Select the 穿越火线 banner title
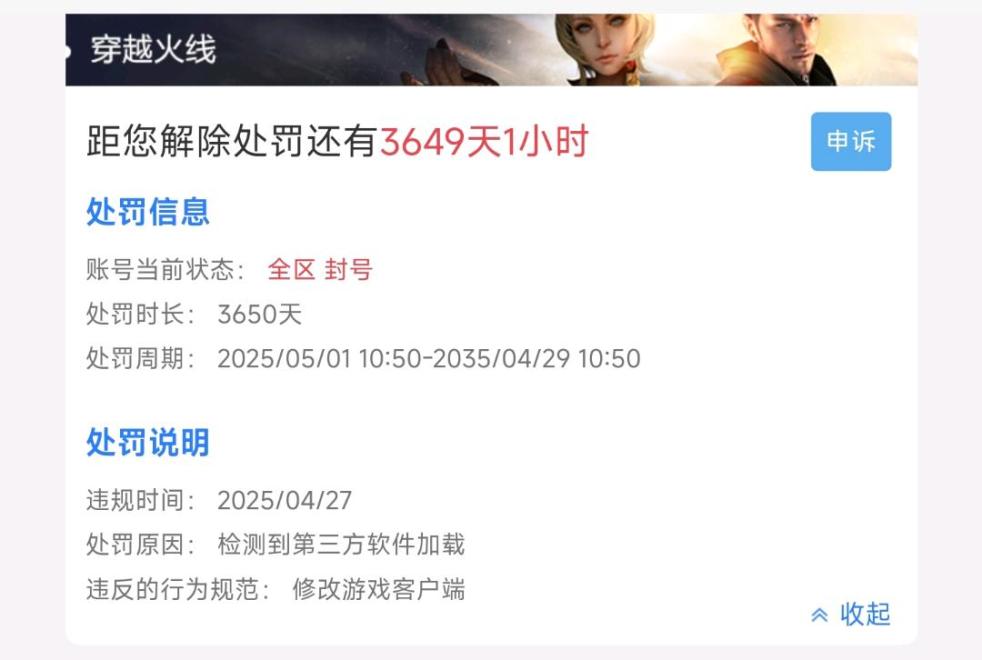The height and width of the screenshot is (660, 982). point(153,49)
